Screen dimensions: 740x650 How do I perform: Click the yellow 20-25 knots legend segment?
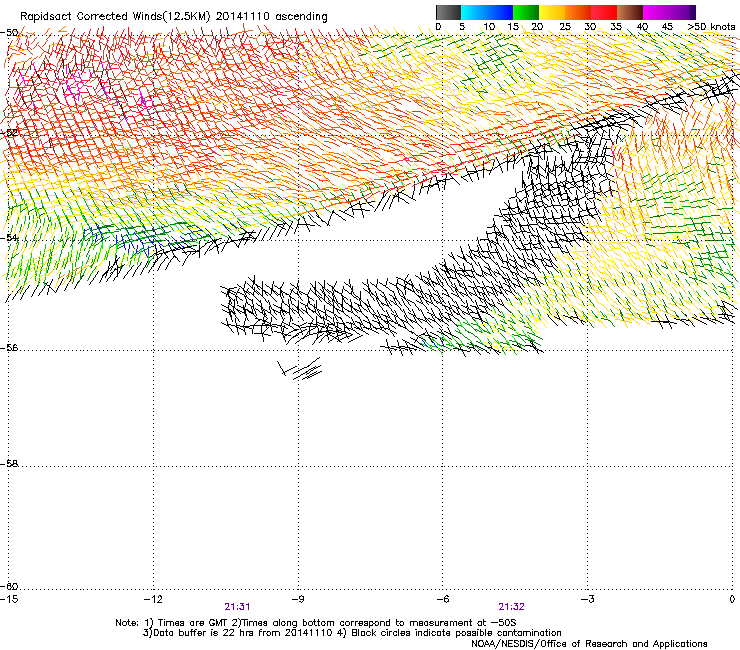[552, 12]
